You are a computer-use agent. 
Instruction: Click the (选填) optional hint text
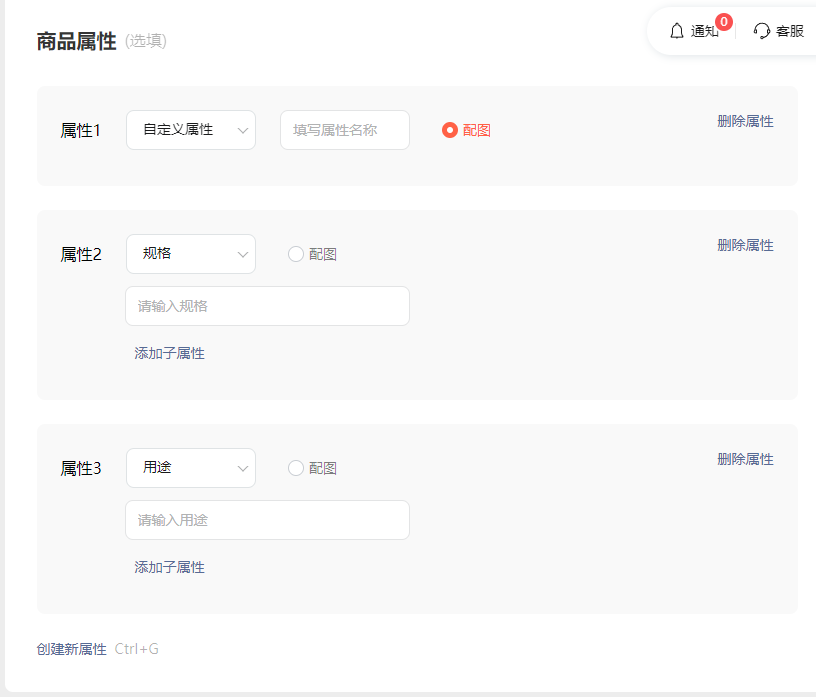146,41
